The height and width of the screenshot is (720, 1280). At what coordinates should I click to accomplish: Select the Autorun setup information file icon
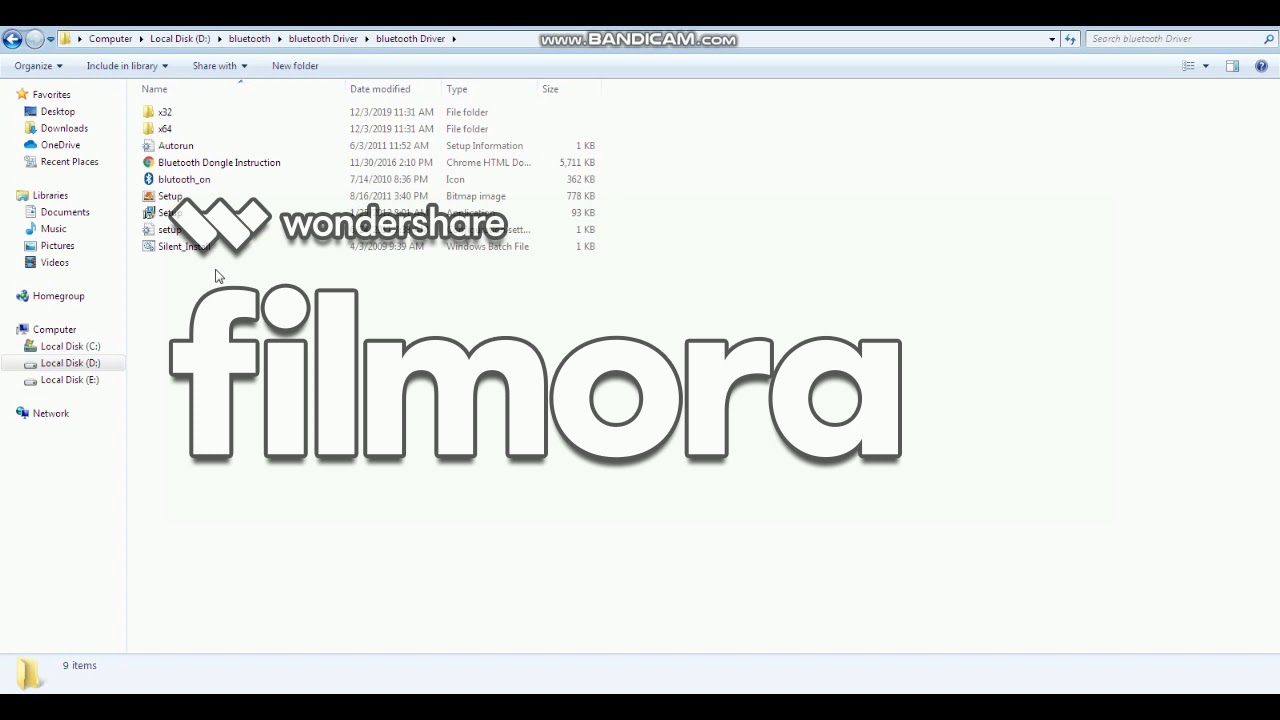pyautogui.click(x=148, y=146)
